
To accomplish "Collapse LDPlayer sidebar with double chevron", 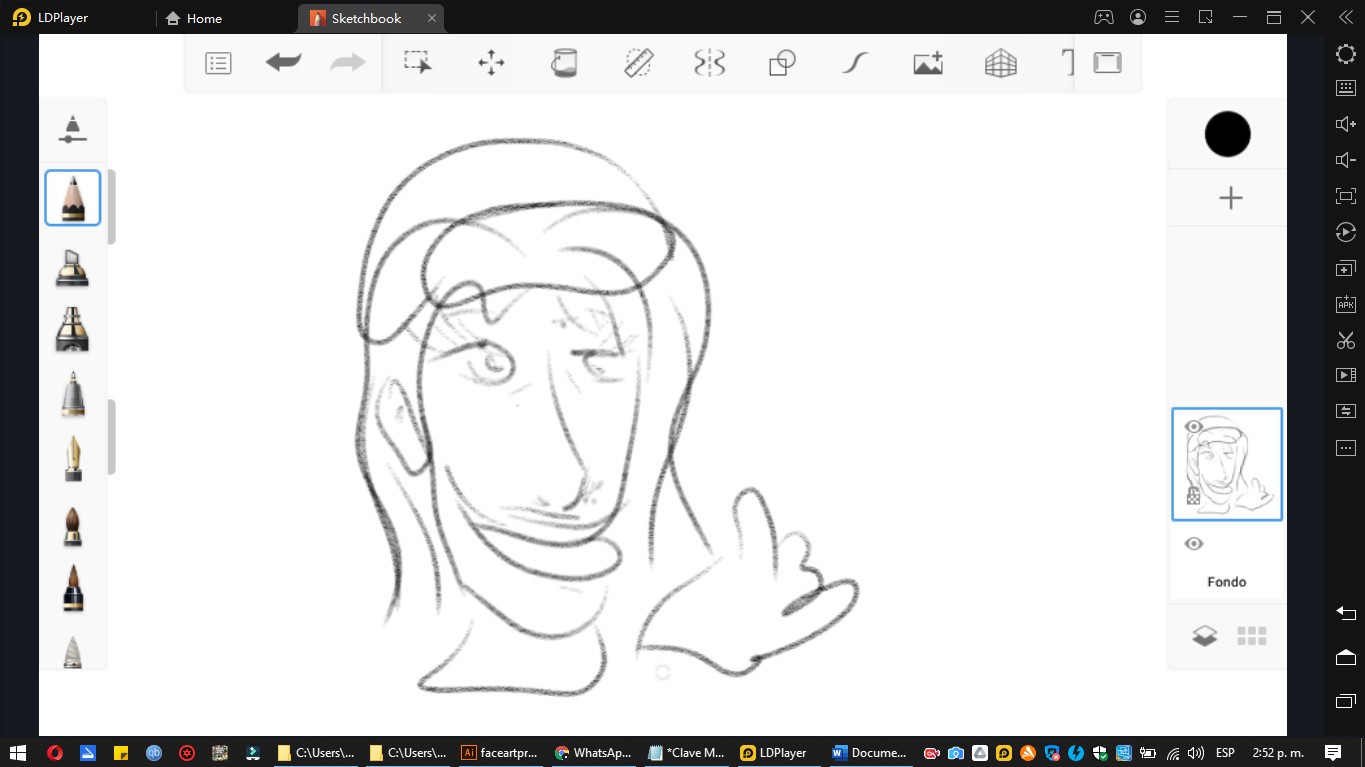I will pyautogui.click(x=1346, y=17).
